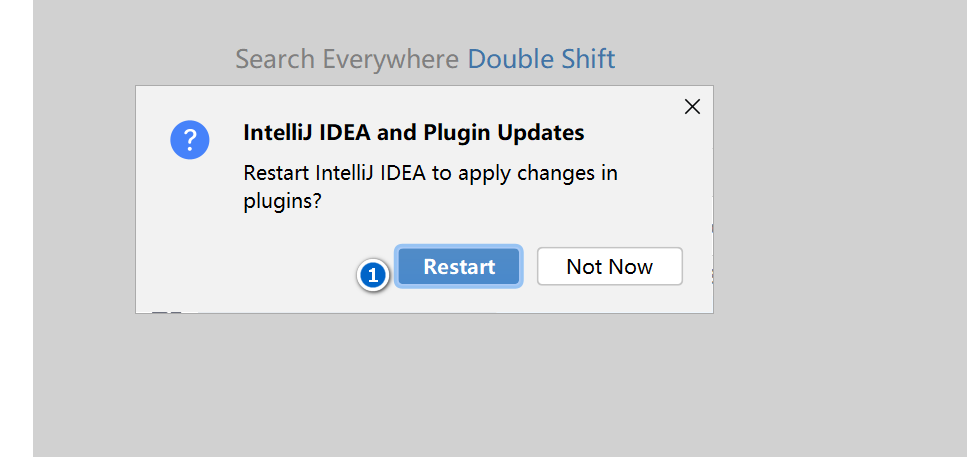Click "apply changes in" within the dialog message

tap(540, 173)
